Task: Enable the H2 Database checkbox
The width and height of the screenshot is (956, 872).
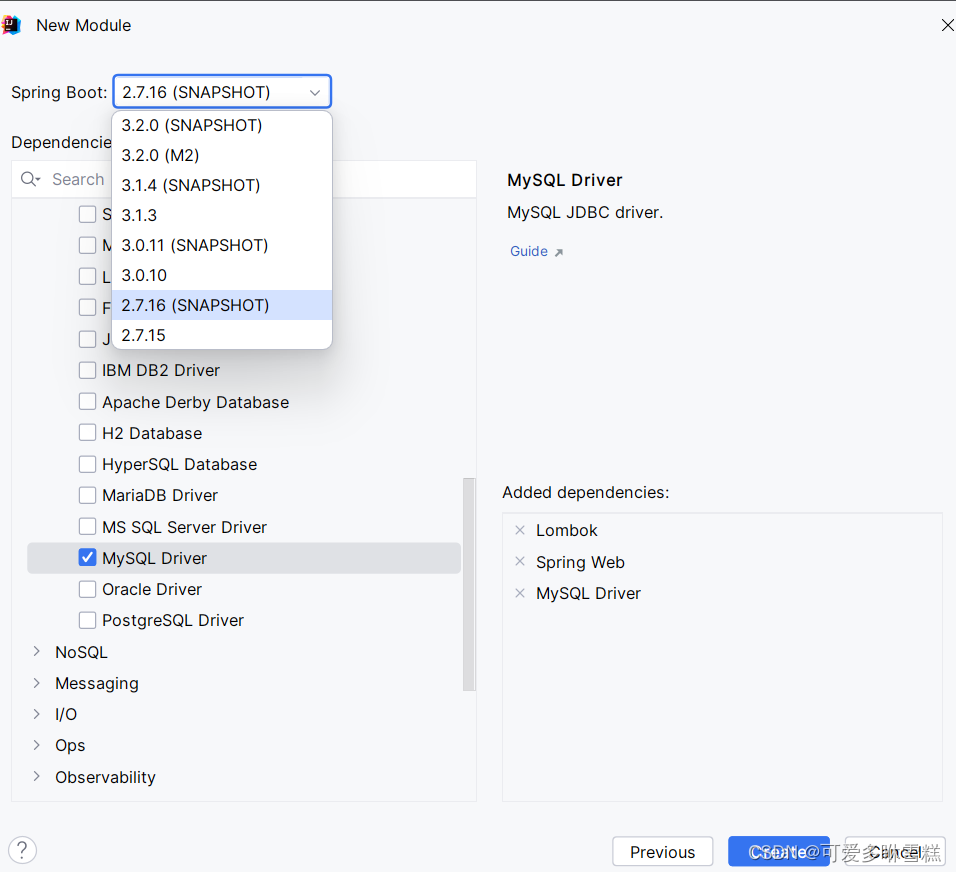Action: point(87,433)
